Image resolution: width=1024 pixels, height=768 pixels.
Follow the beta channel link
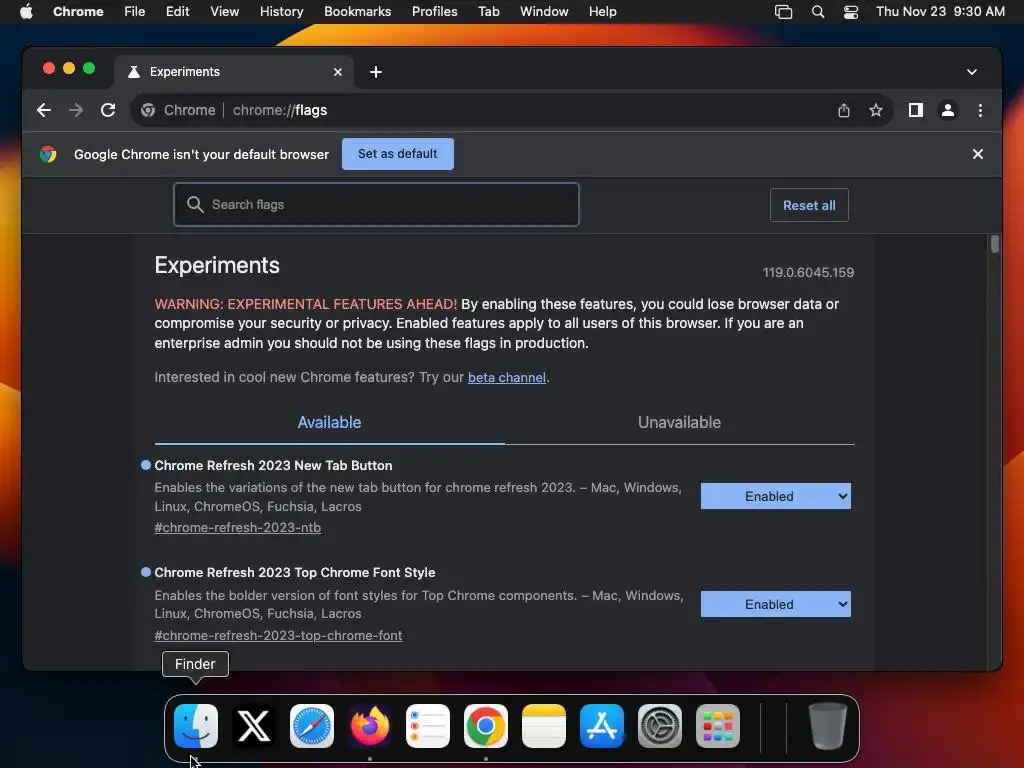[x=507, y=377]
